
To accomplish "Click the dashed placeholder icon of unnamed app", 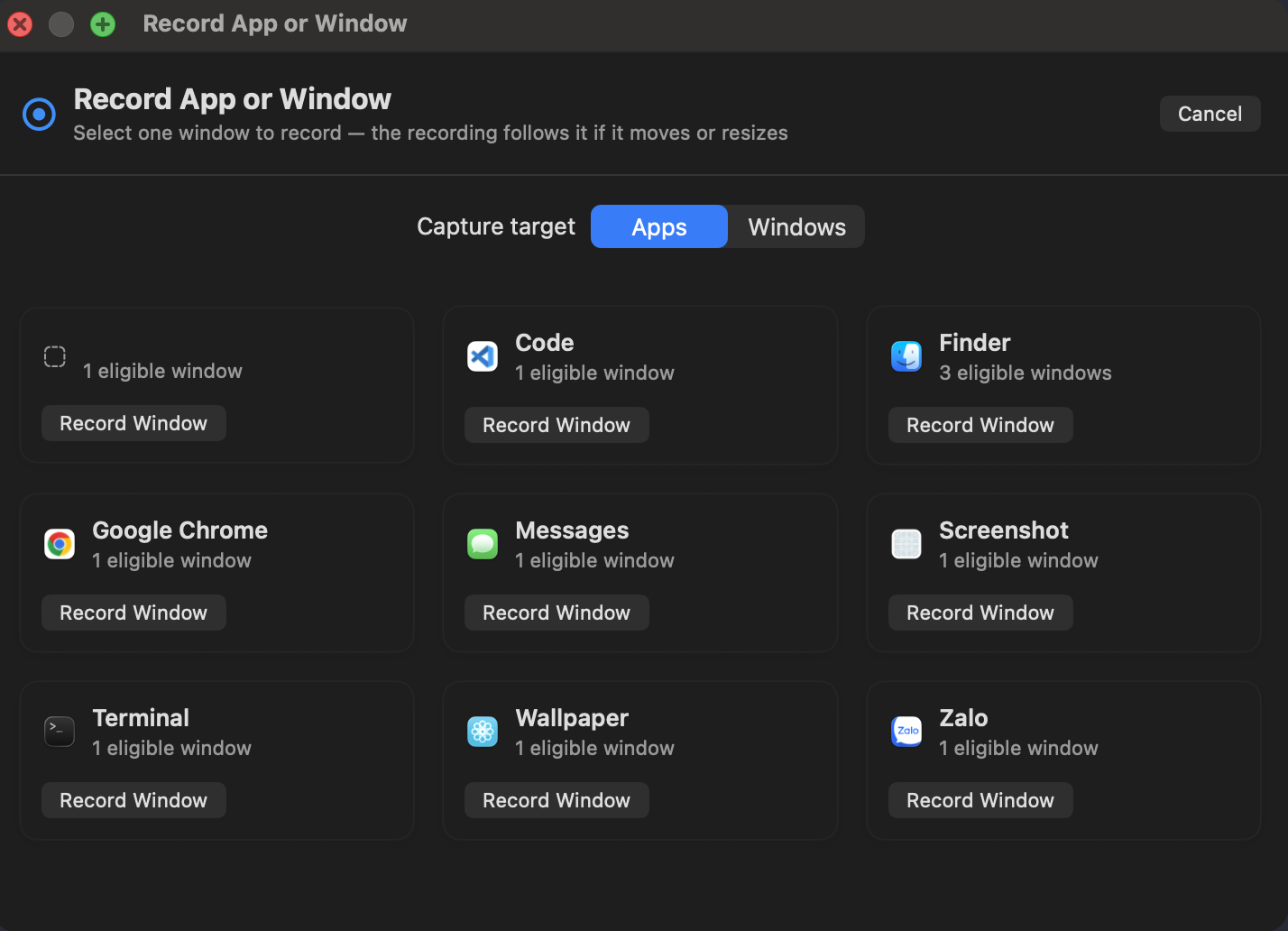I will [55, 357].
